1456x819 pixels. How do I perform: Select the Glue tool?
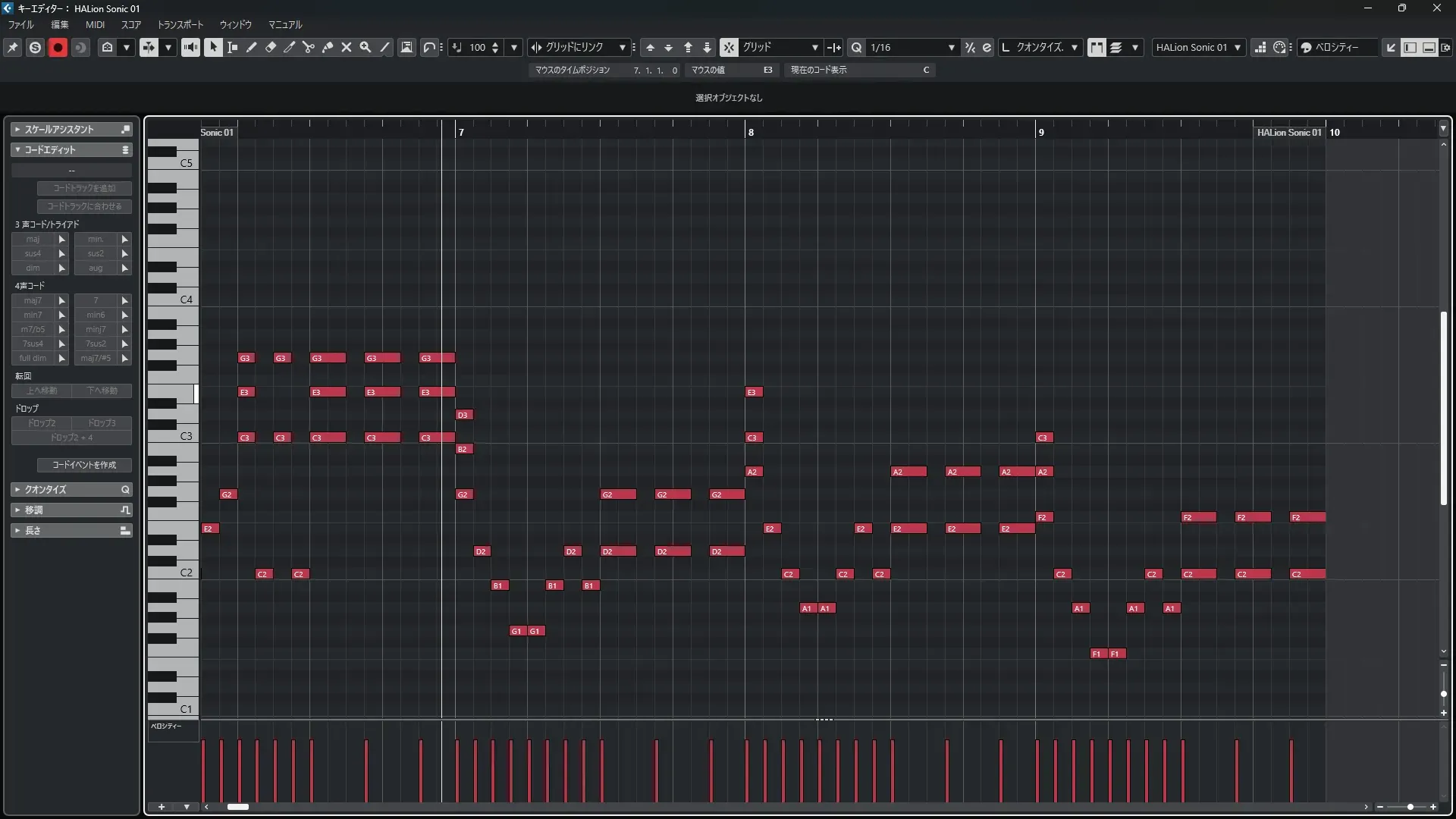pos(327,47)
